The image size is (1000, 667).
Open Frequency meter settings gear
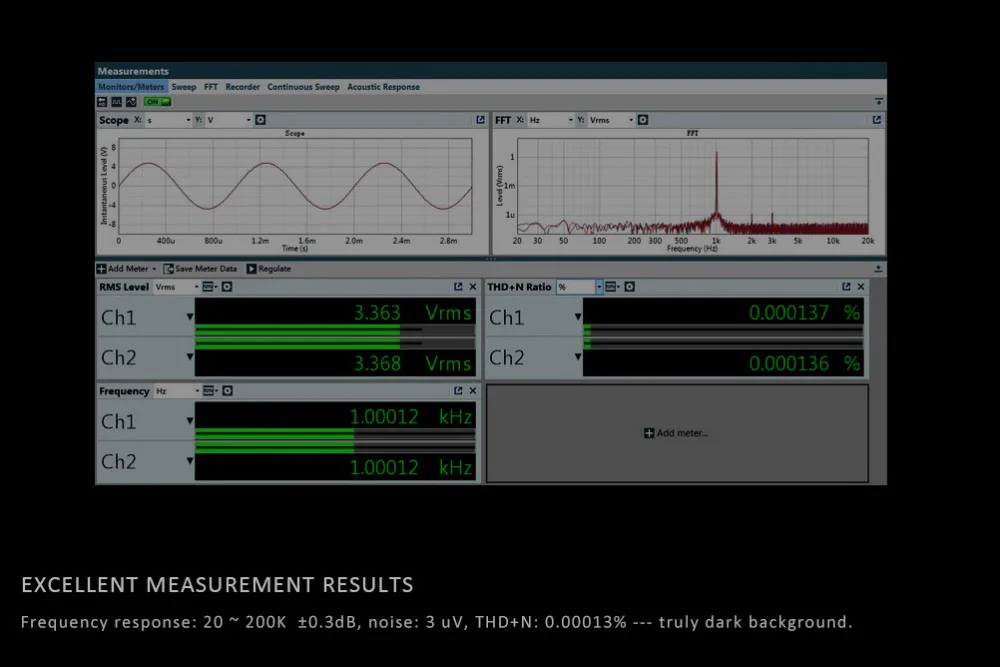click(227, 391)
